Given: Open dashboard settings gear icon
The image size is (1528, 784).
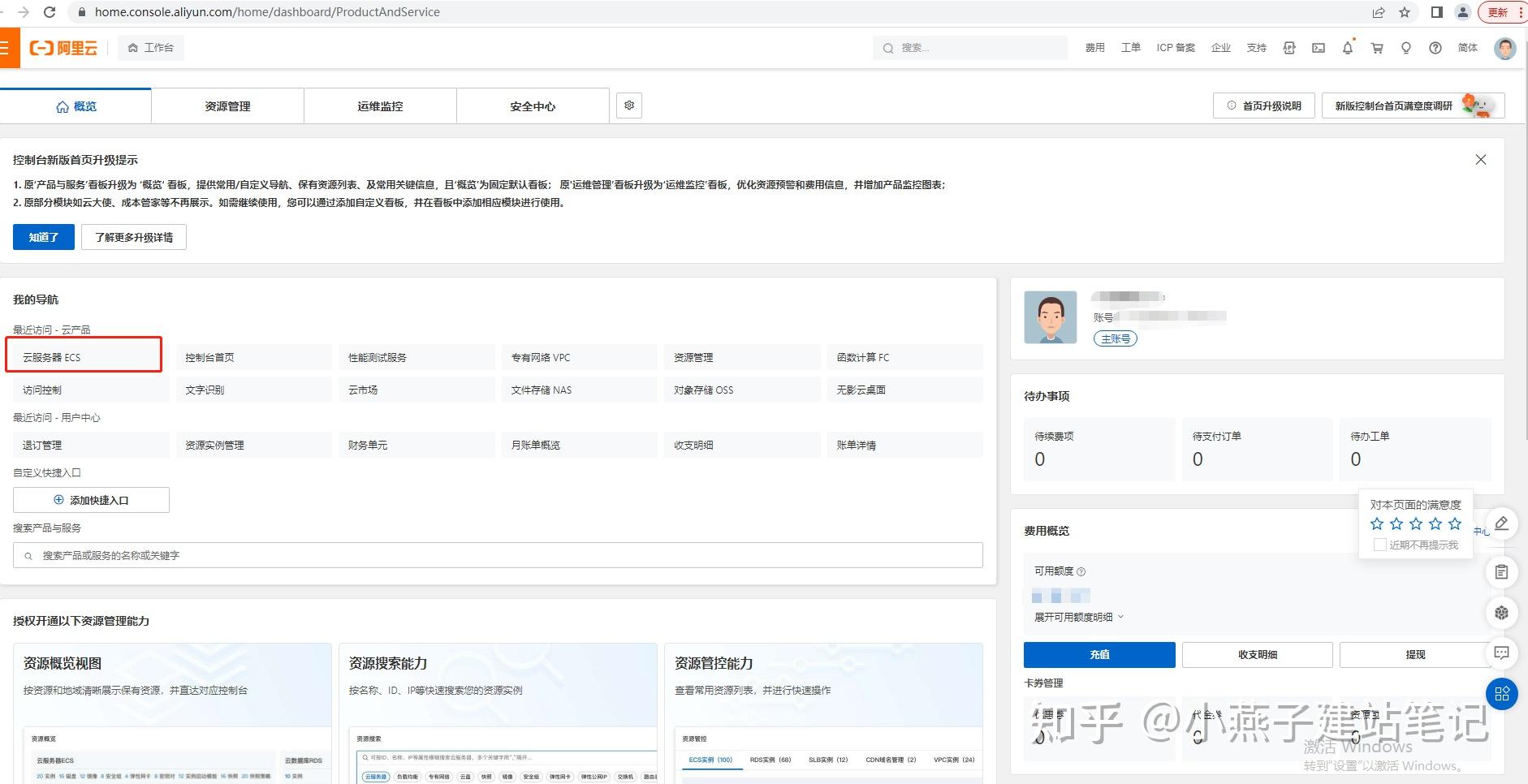Looking at the screenshot, I should [x=629, y=106].
